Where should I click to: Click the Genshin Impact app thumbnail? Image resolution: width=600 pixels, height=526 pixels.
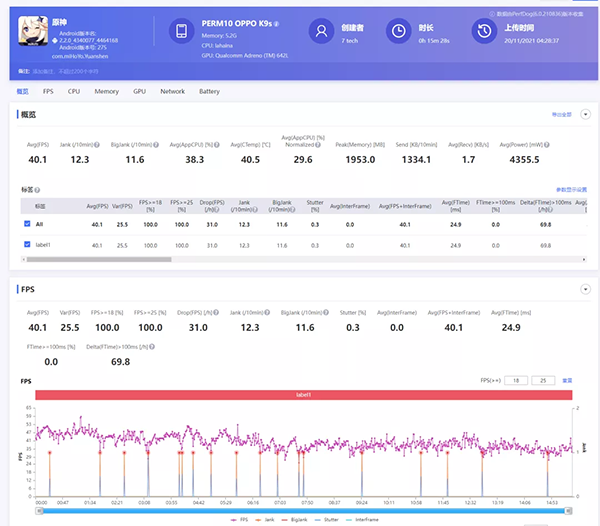click(31, 31)
